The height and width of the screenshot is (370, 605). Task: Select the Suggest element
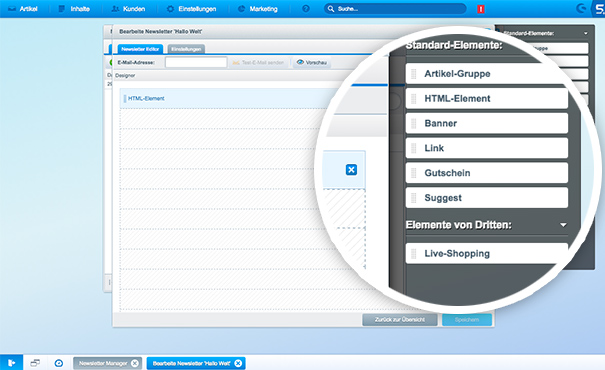[x=487, y=198]
